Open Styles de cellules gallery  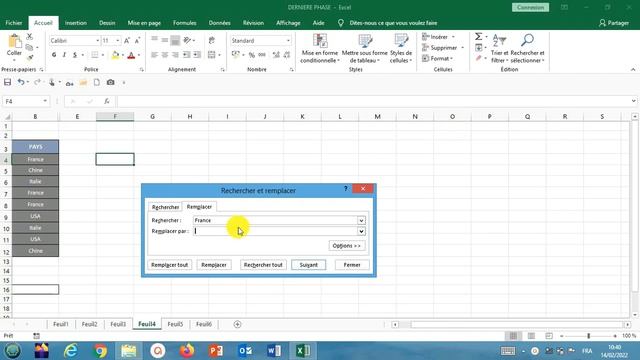point(401,49)
